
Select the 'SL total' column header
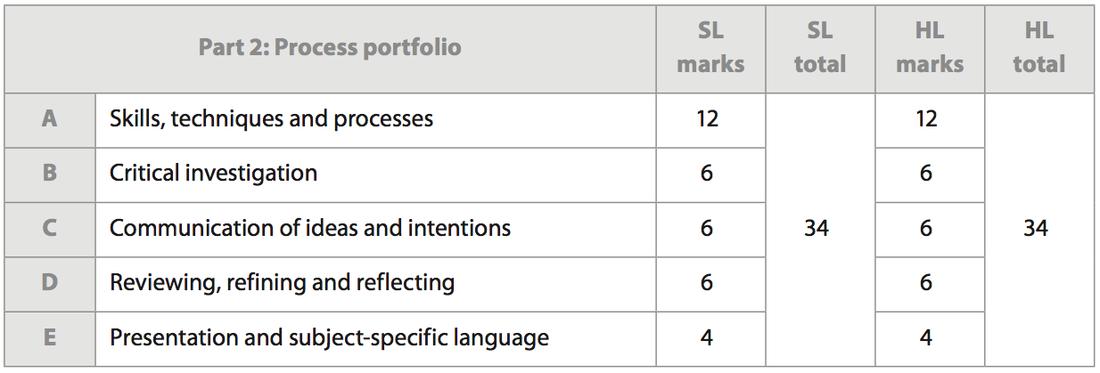(x=820, y=48)
